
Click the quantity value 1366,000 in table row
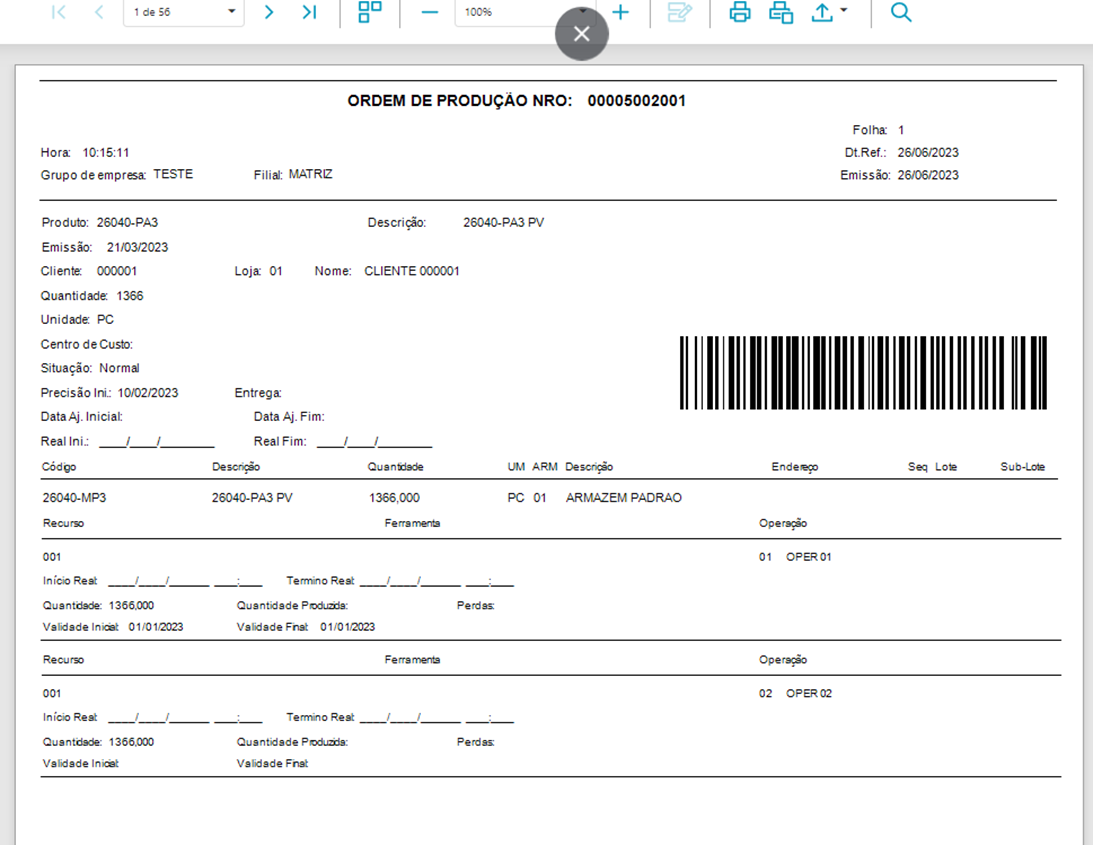click(x=395, y=498)
